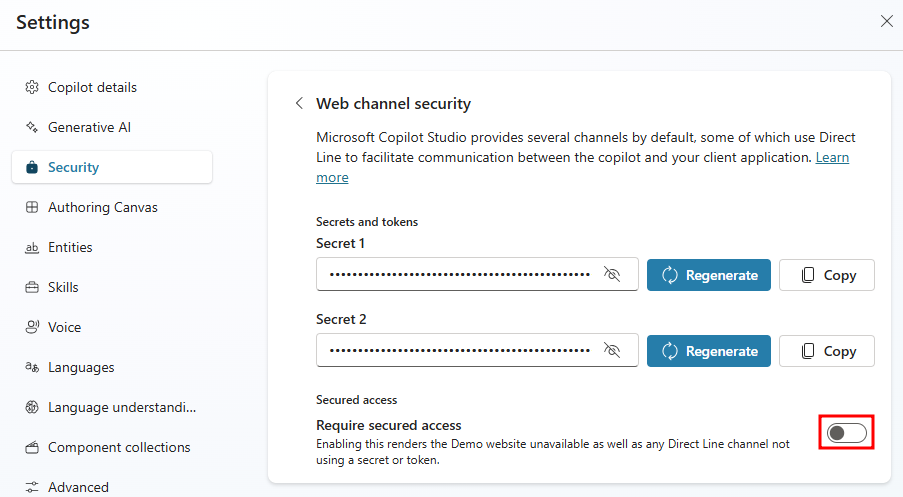Click the Skills briefcase icon
This screenshot has height=497, width=903.
pyautogui.click(x=32, y=287)
